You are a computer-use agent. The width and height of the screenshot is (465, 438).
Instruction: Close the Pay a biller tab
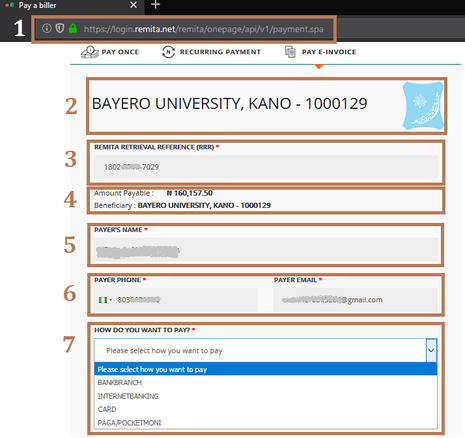click(133, 5)
